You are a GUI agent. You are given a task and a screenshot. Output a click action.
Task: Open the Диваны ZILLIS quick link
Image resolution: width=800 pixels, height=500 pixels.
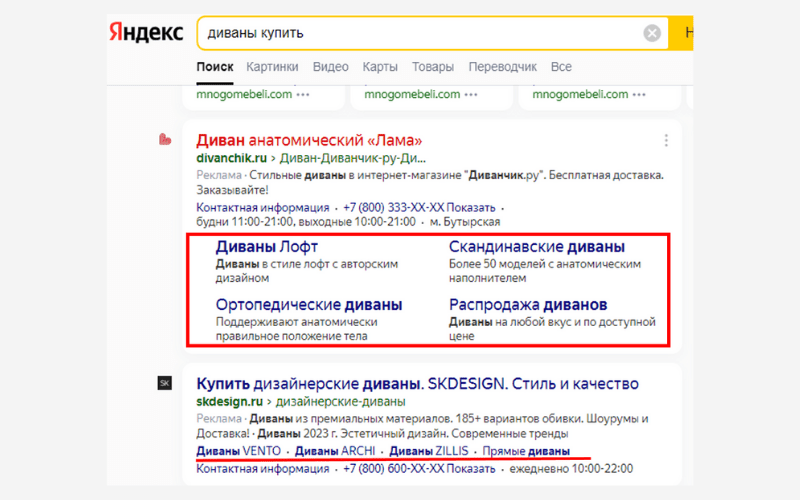(429, 451)
